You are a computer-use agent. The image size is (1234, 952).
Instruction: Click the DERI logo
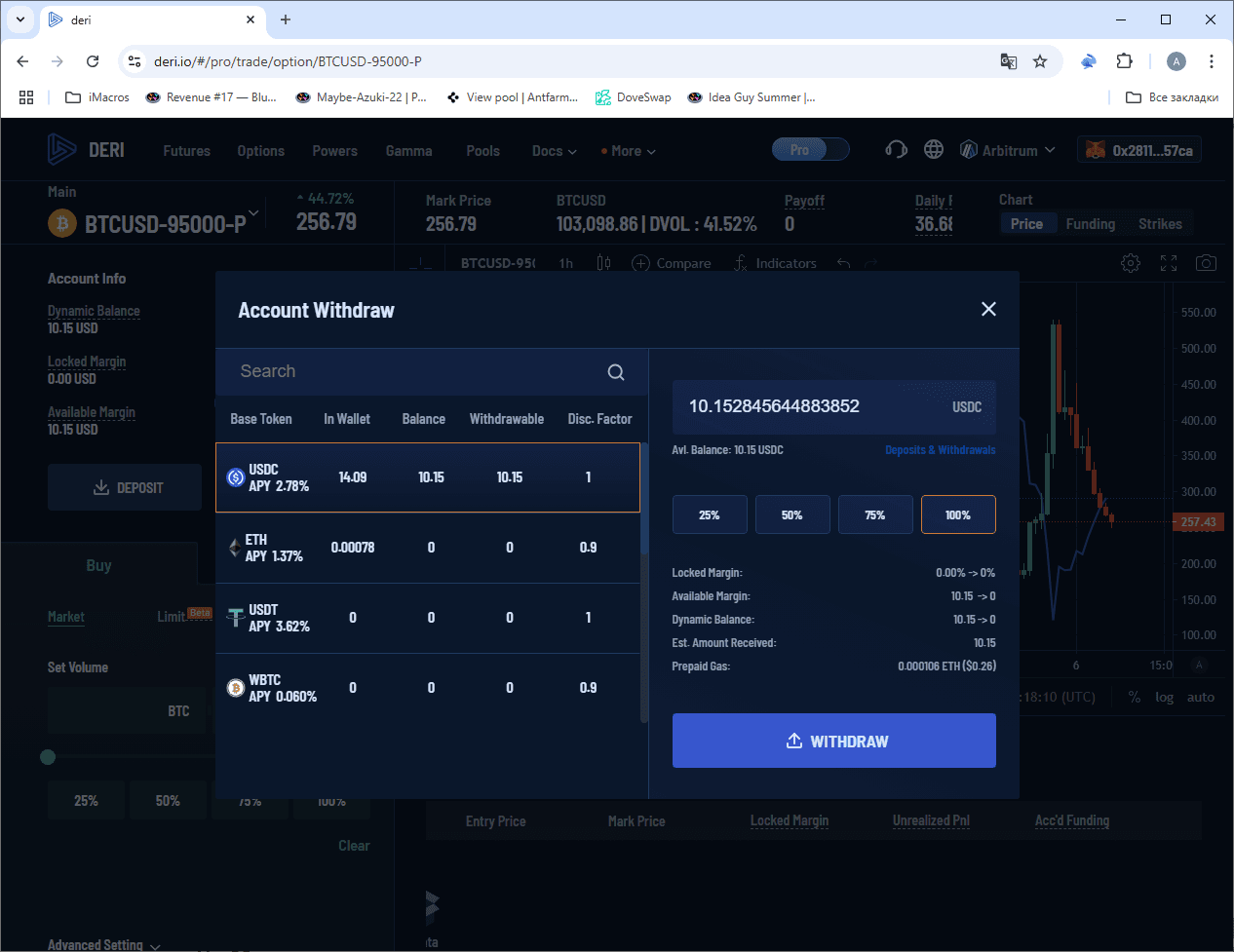click(87, 150)
